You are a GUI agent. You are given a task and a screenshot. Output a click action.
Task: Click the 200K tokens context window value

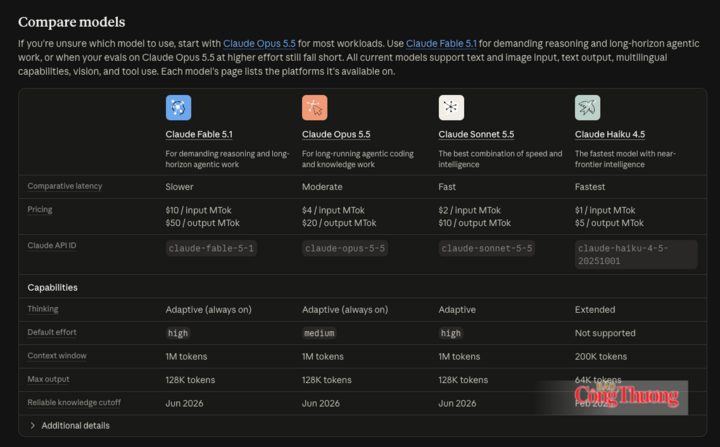pos(601,356)
